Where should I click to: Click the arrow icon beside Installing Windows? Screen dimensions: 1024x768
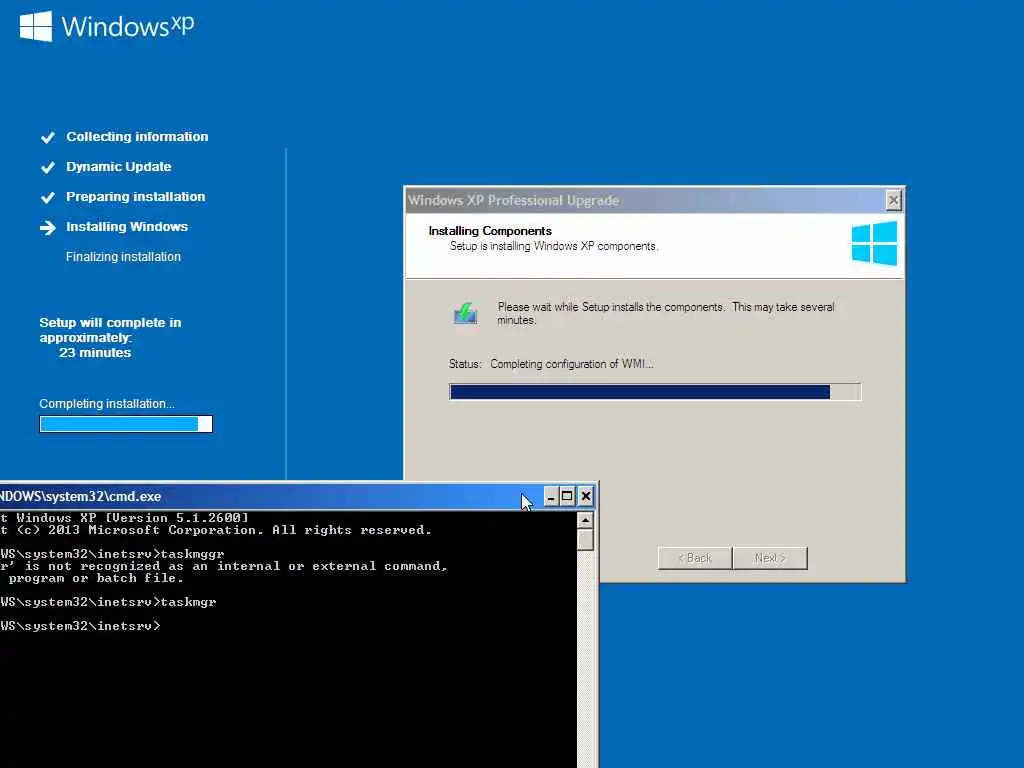point(48,227)
